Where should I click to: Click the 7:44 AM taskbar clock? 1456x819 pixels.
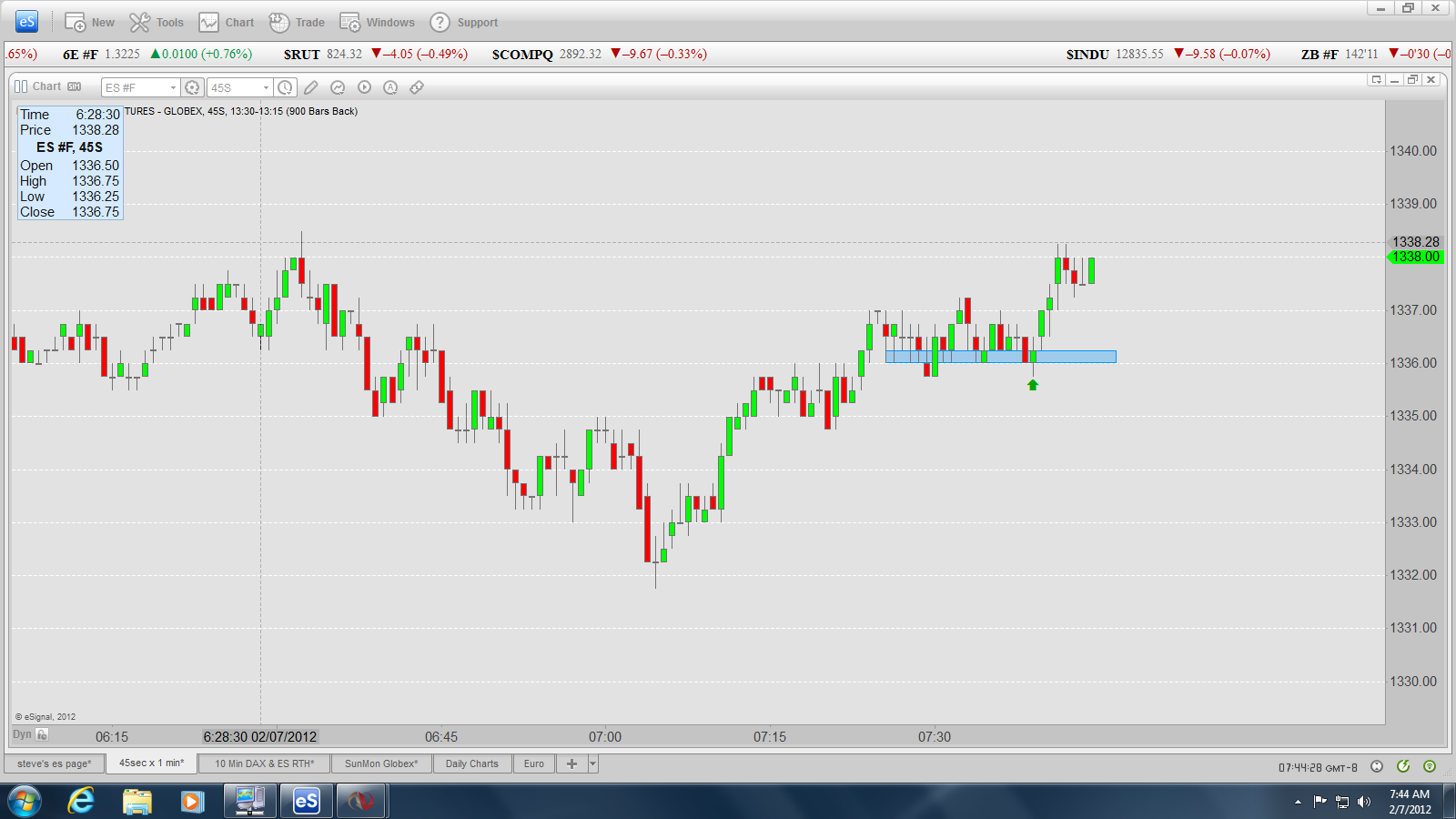pyautogui.click(x=1410, y=802)
